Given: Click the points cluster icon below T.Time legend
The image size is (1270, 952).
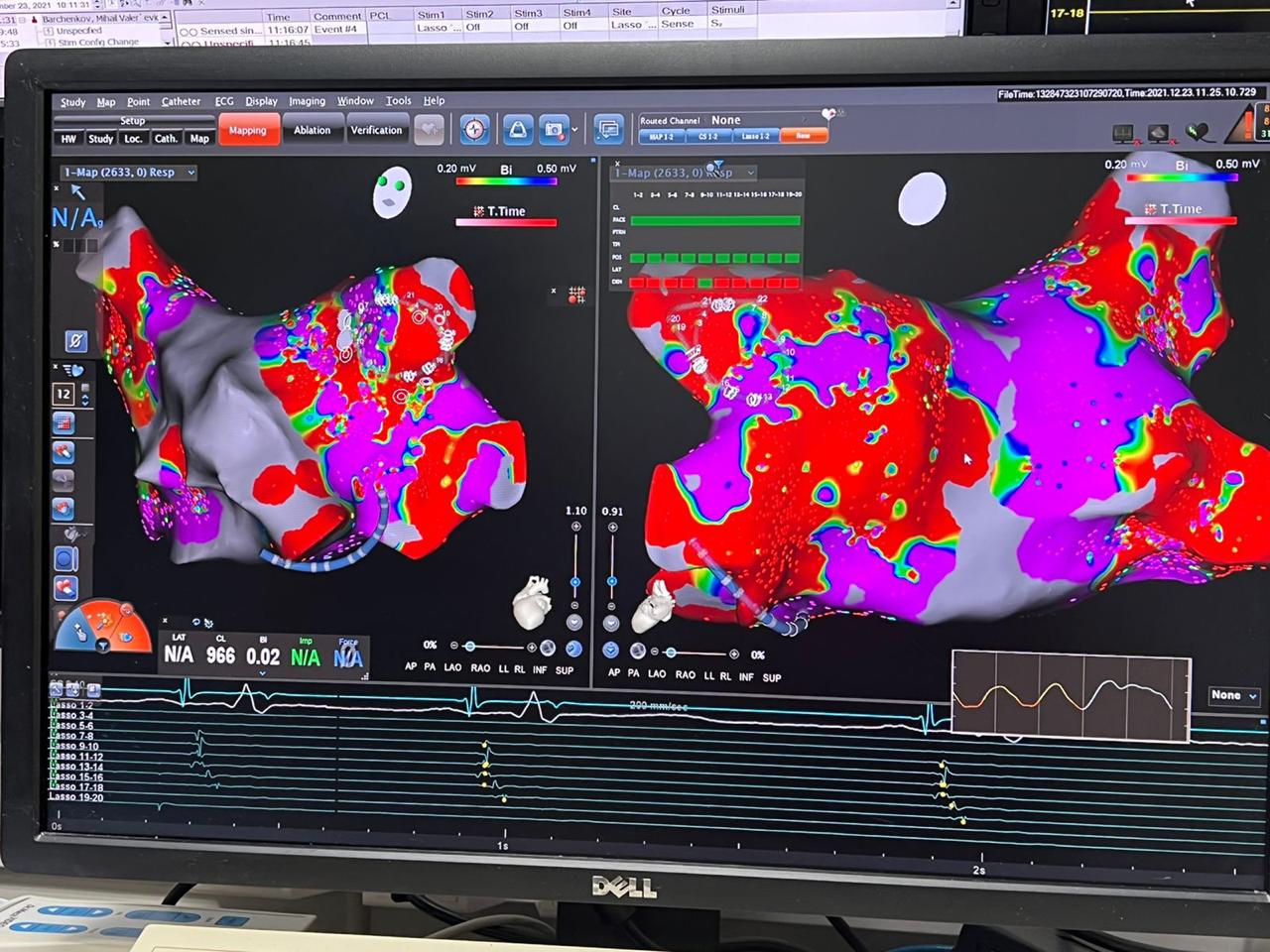Looking at the screenshot, I should [576, 295].
